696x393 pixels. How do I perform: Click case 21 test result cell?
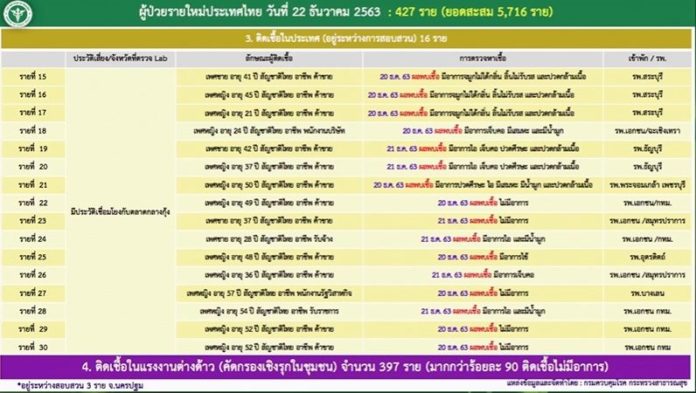point(483,185)
